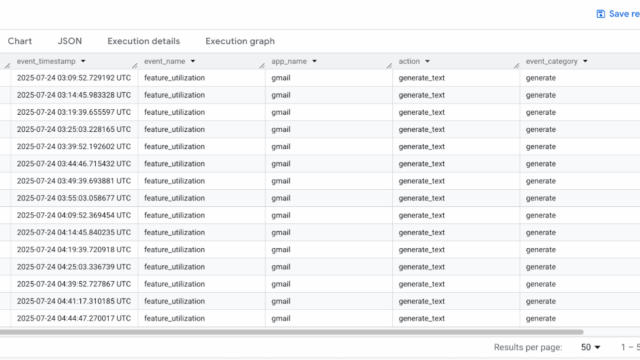Click generate_text in the 04:19:39 row
Image resolution: width=640 pixels, height=360 pixels.
422,249
